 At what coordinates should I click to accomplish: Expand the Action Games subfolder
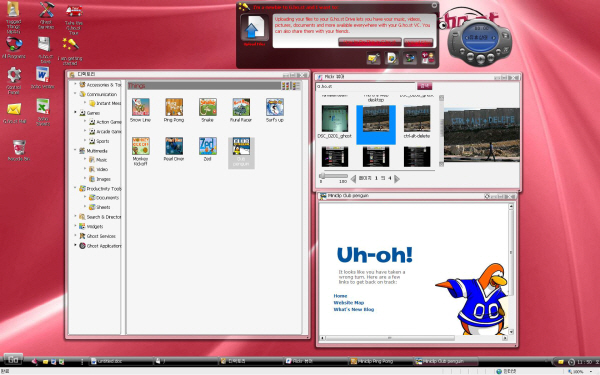coord(85,122)
